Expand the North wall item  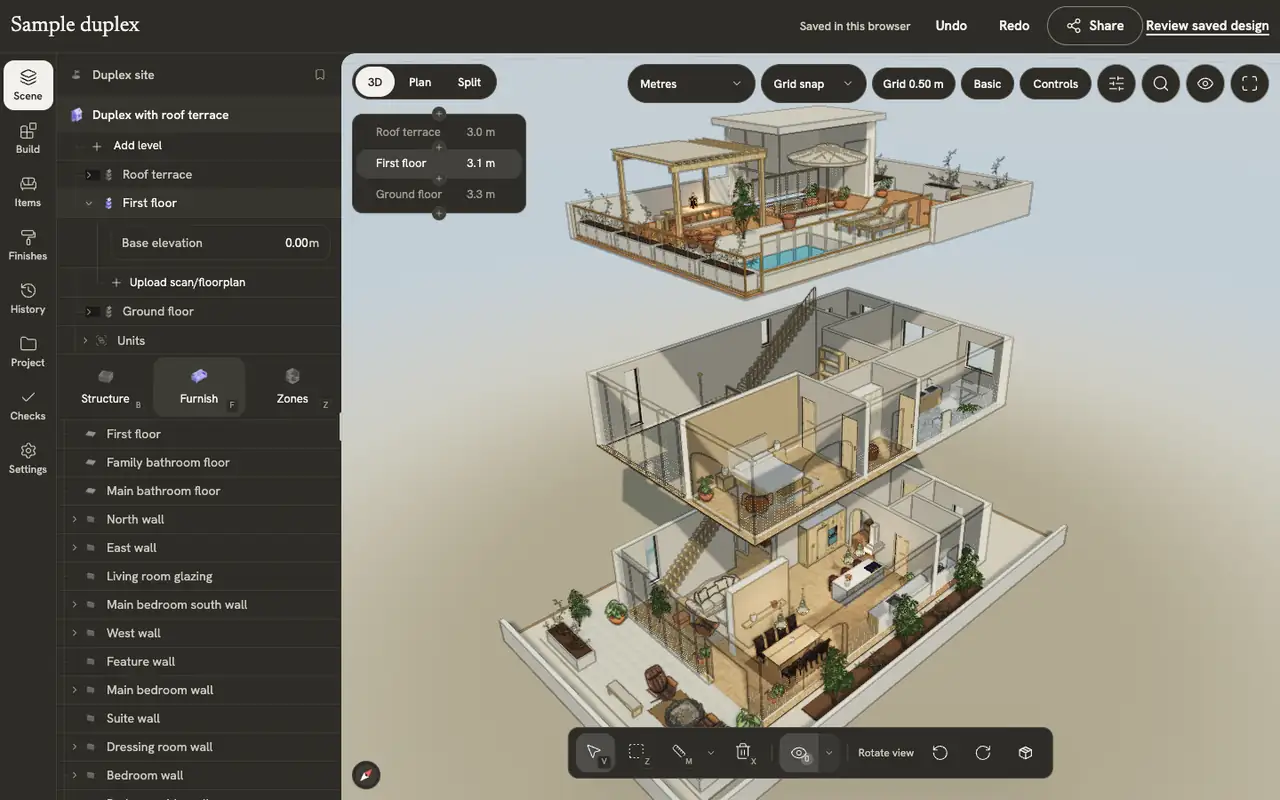click(x=74, y=520)
